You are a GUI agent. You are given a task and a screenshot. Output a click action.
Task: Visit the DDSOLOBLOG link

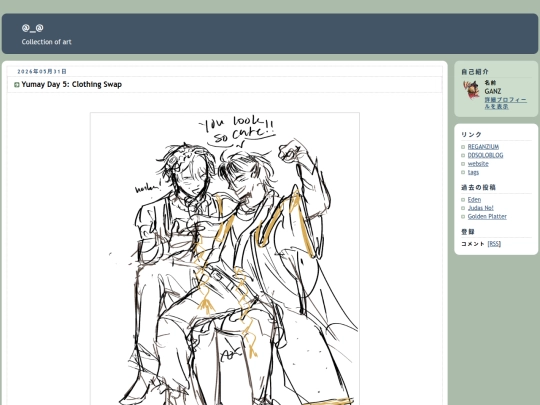pyautogui.click(x=485, y=155)
